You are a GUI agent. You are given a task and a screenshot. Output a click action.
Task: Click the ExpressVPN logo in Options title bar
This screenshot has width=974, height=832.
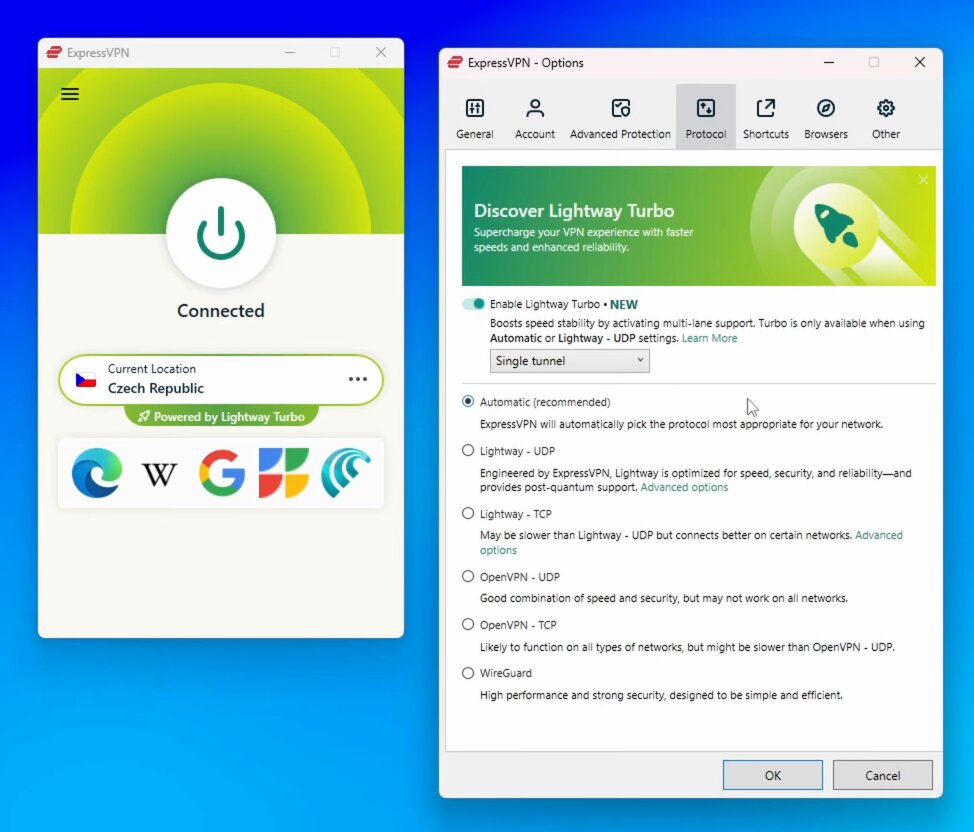point(455,63)
